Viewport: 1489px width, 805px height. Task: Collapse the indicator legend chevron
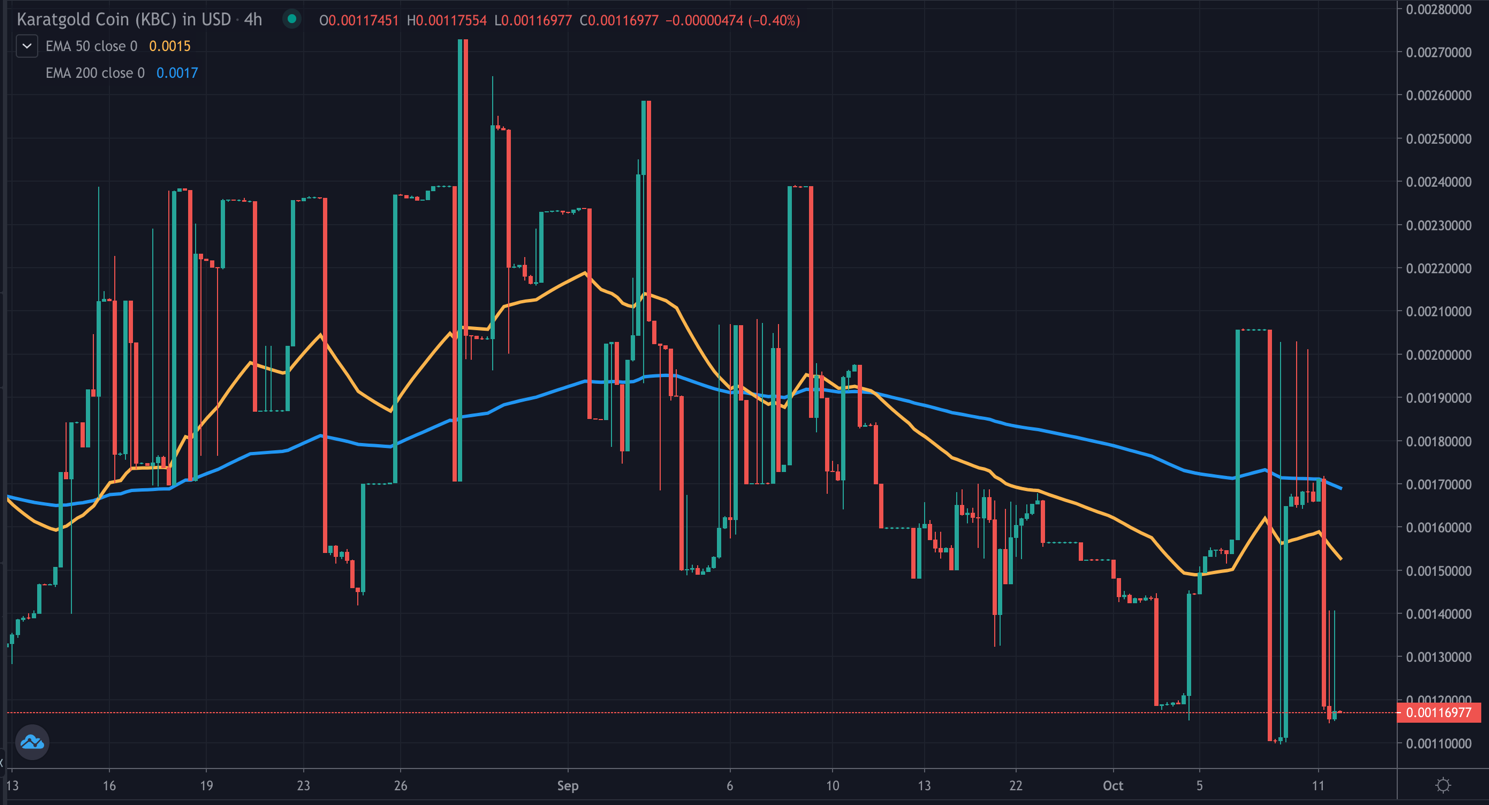[27, 46]
